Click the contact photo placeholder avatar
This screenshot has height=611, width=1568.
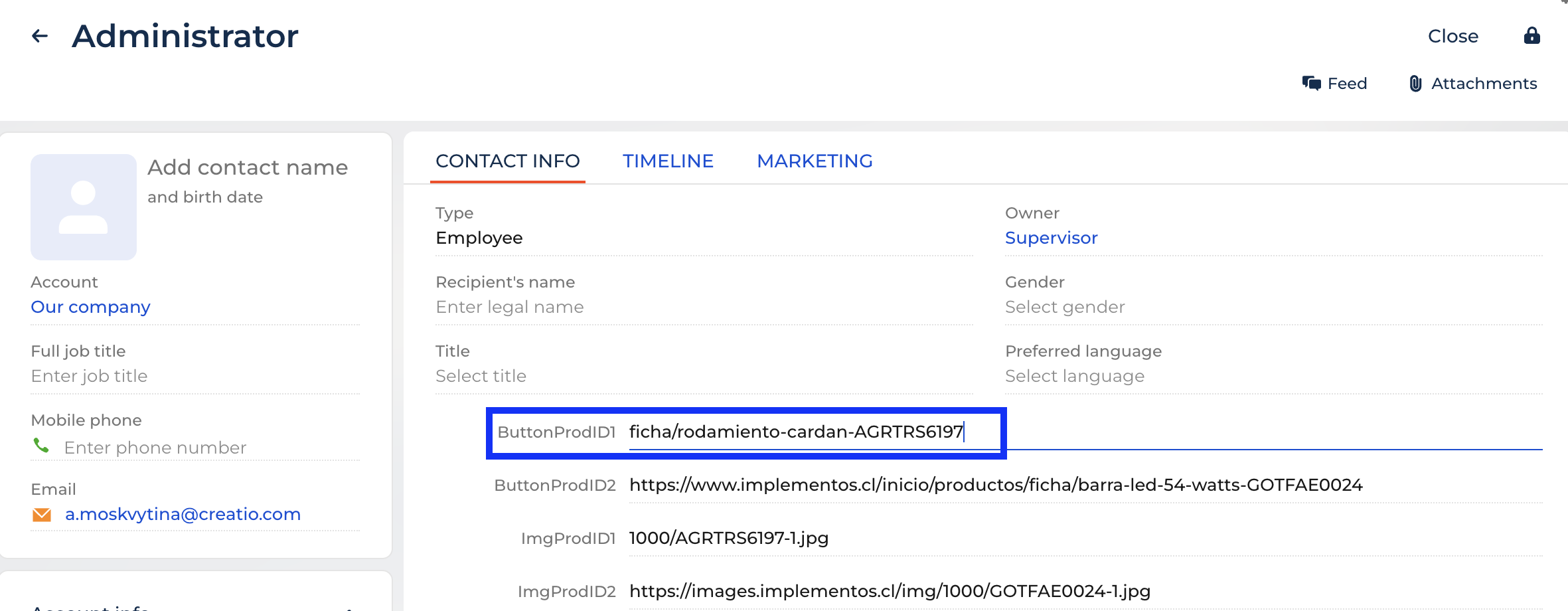[83, 207]
